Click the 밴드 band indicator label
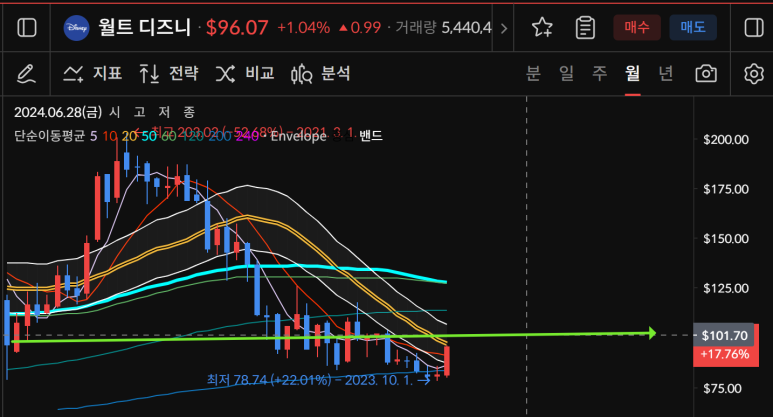Viewport: 773px width, 417px height. click(x=371, y=136)
